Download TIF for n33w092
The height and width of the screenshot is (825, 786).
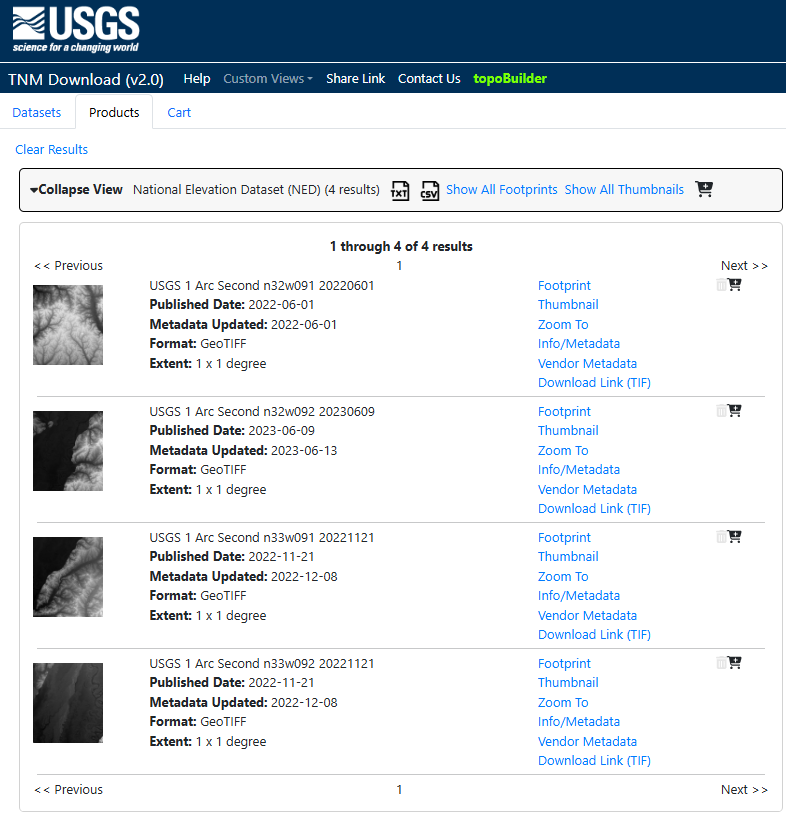pyautogui.click(x=594, y=761)
